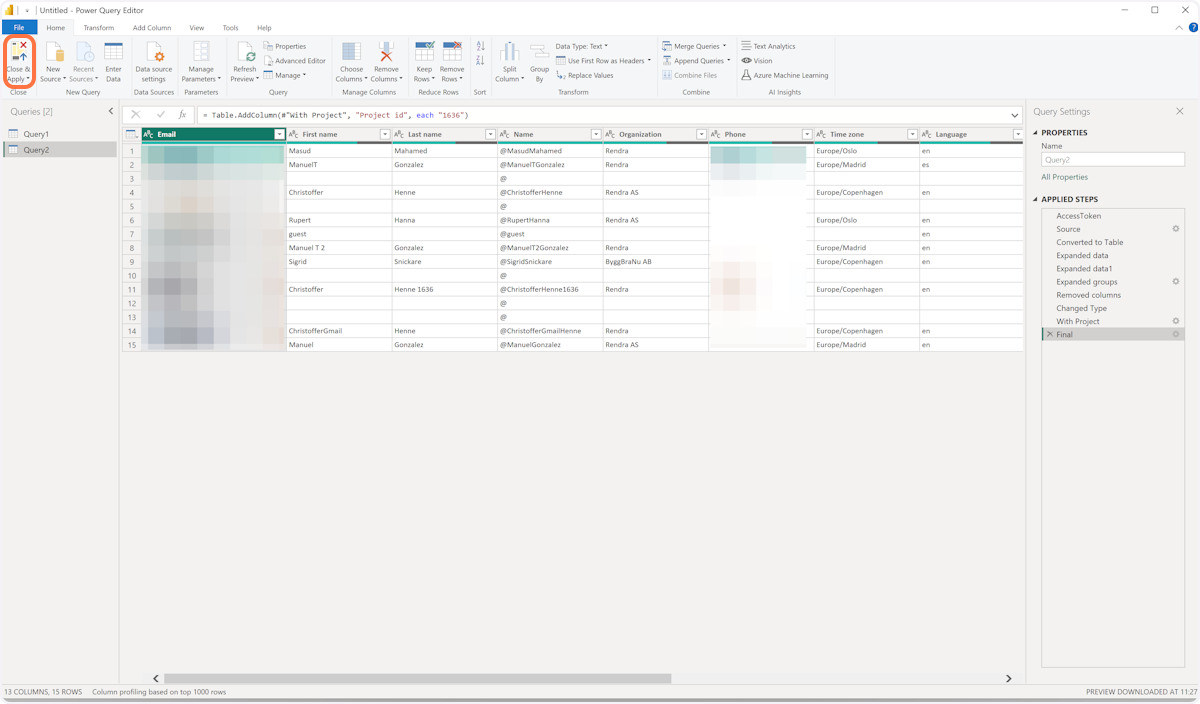Click Refresh Preview icon

pos(245,52)
